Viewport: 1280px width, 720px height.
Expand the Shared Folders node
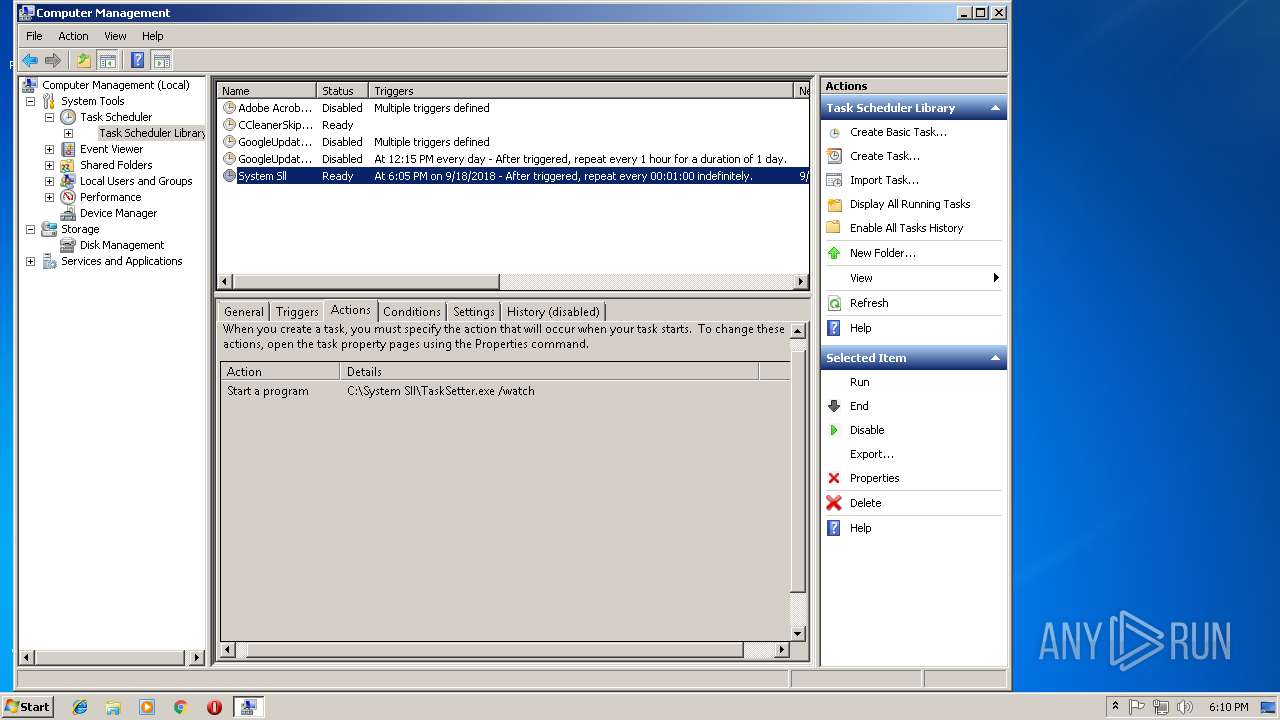tap(49, 165)
